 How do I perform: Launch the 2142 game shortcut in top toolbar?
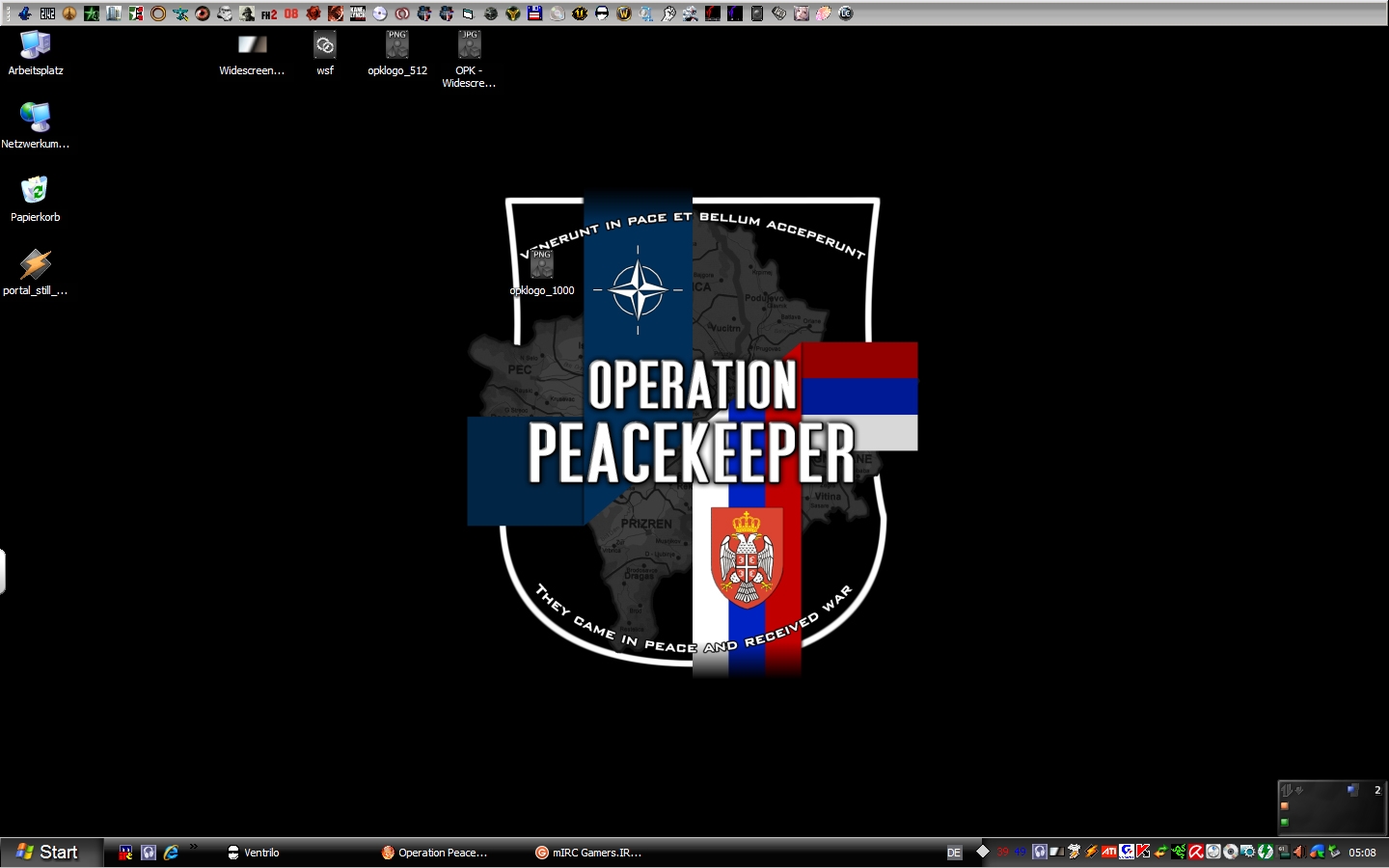pos(47,14)
